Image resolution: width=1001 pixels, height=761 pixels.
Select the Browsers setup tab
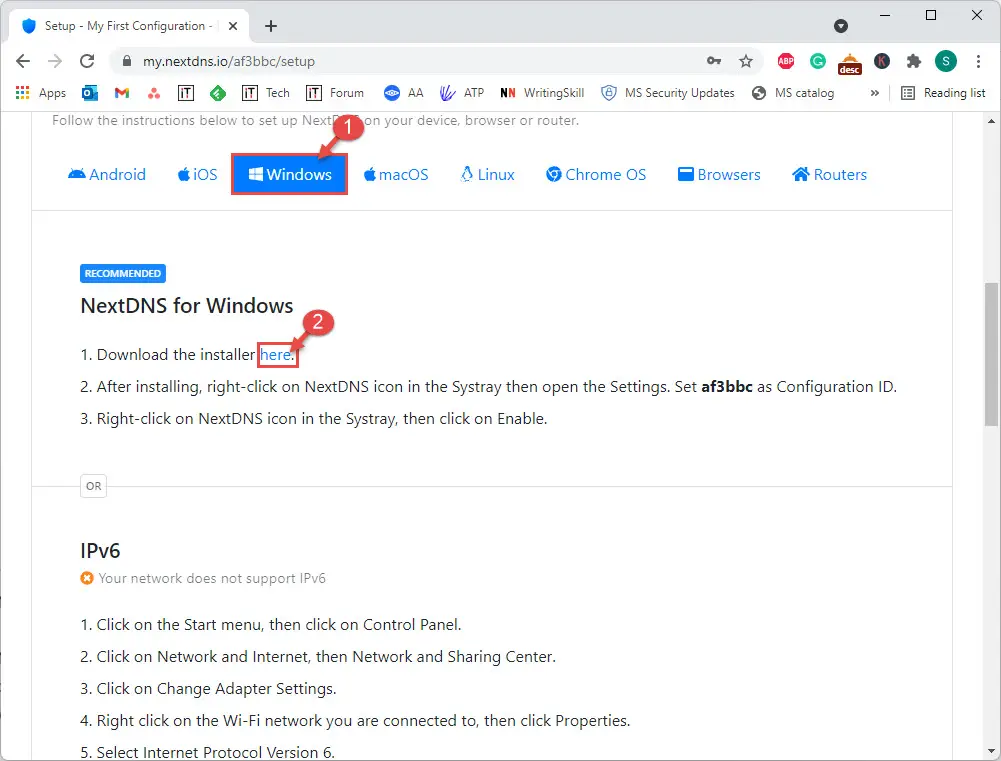(x=719, y=174)
